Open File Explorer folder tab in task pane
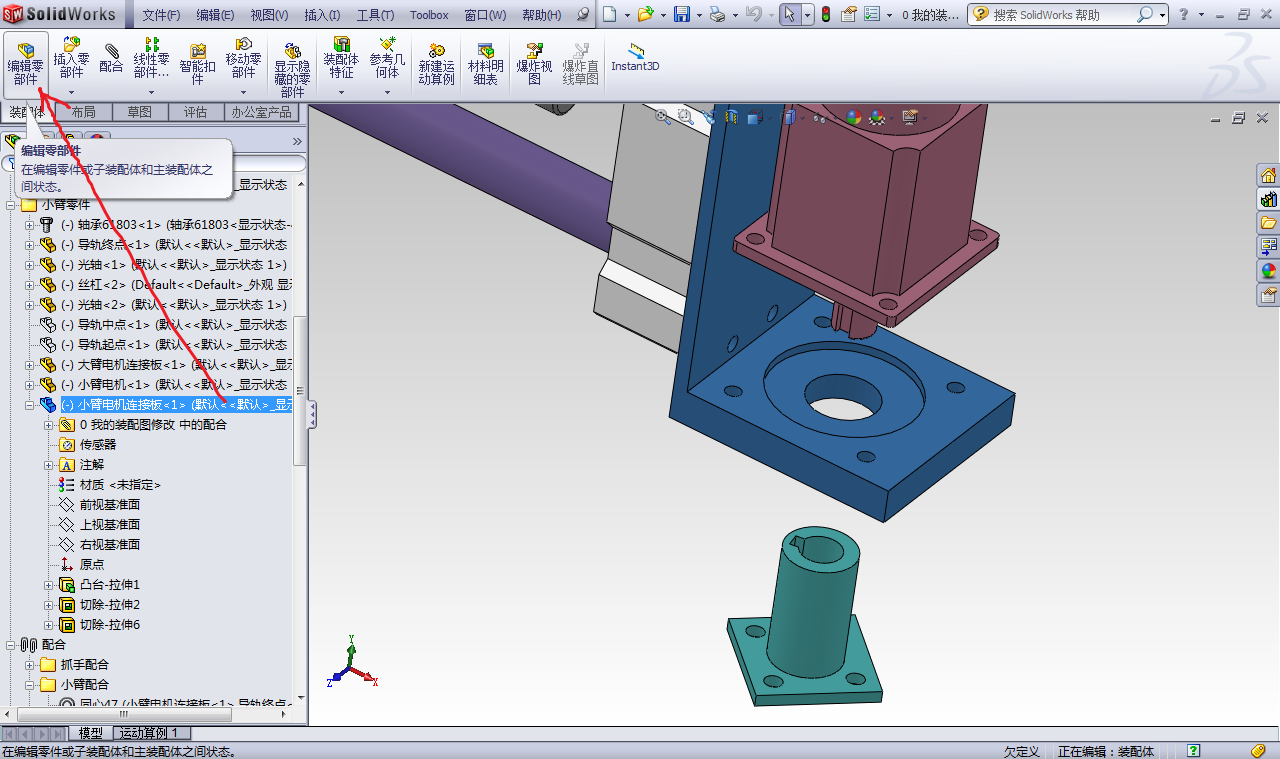The height and width of the screenshot is (759, 1280). pos(1268,222)
